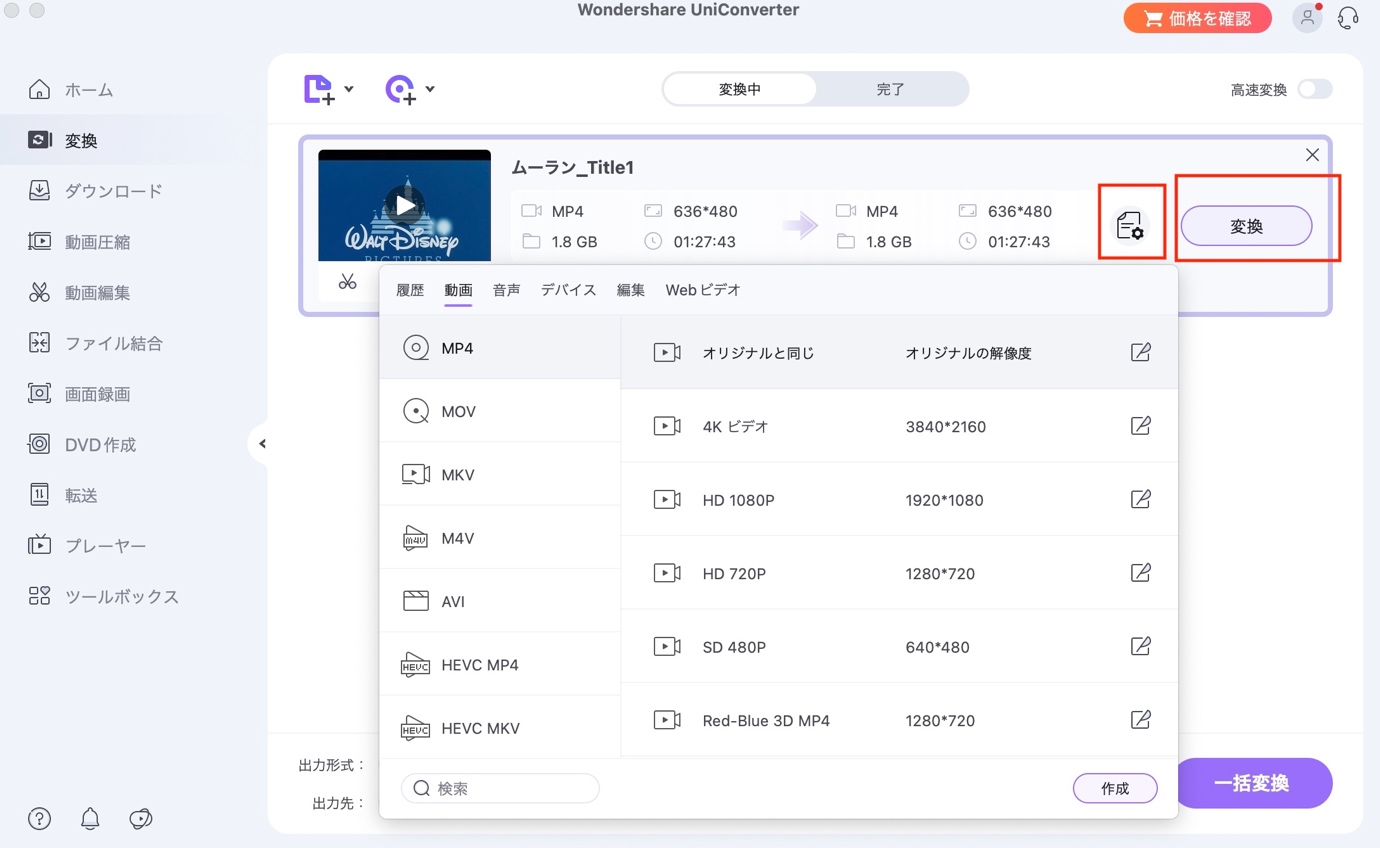Screen dimensions: 1380x848
Task: Open the ファイル結合 sidebar section
Action: [x=95, y=343]
